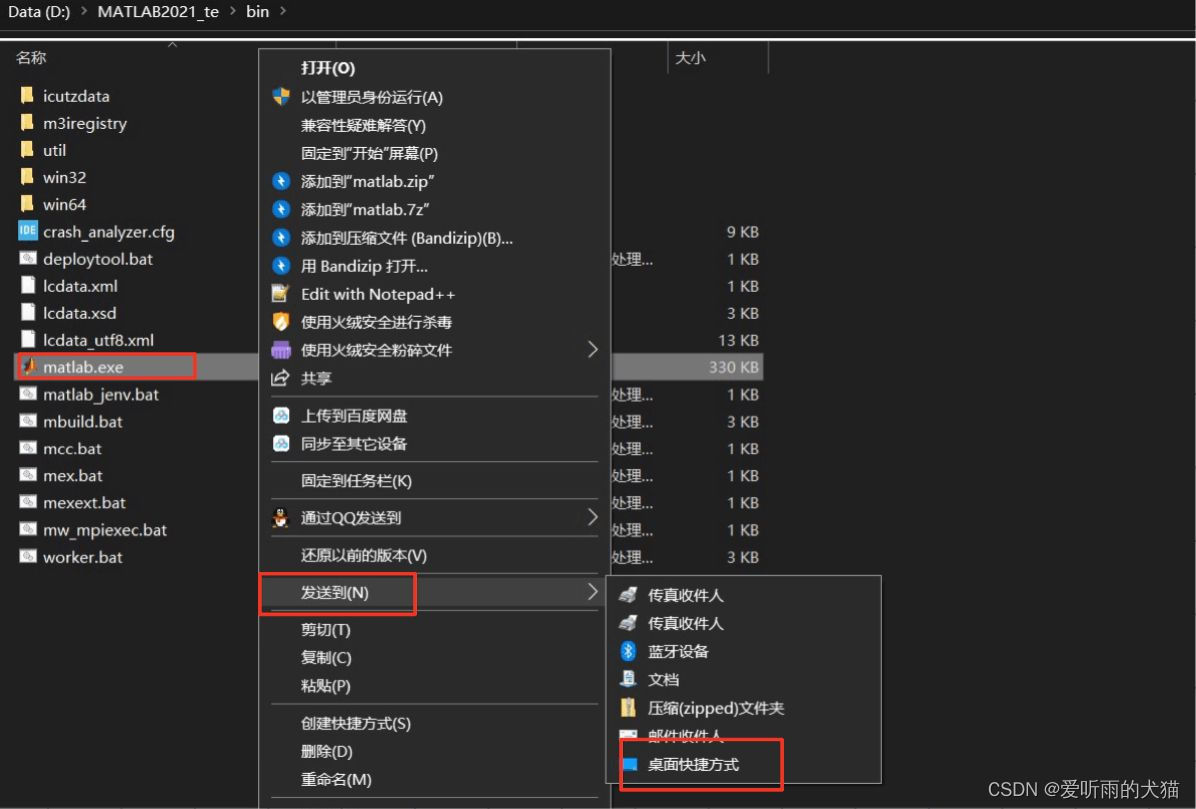Click the 330 KB size cell

click(x=733, y=367)
